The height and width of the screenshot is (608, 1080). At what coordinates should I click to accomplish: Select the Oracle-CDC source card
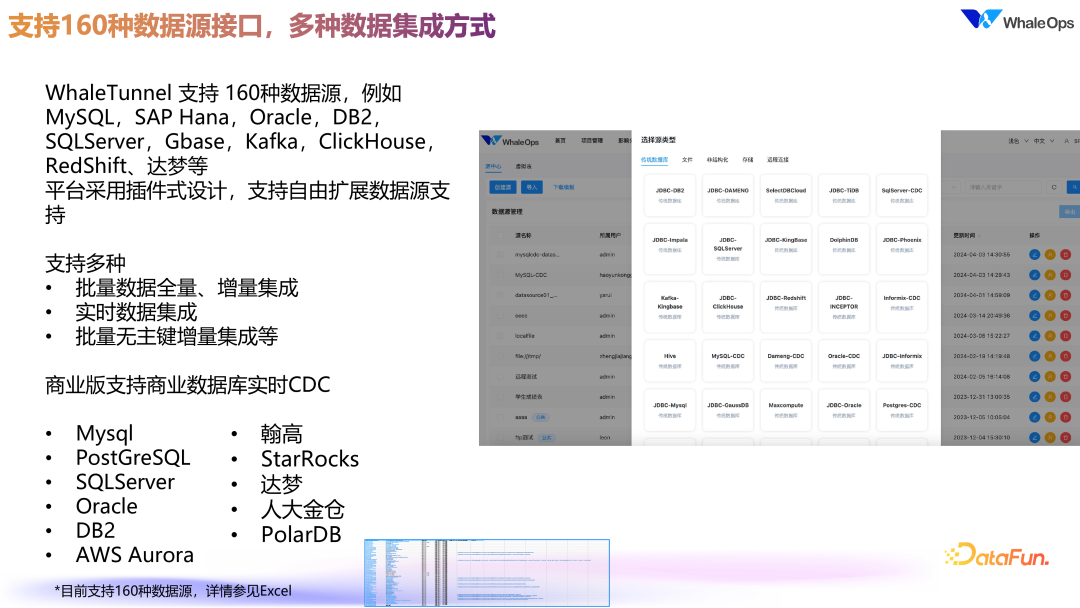[x=844, y=361]
